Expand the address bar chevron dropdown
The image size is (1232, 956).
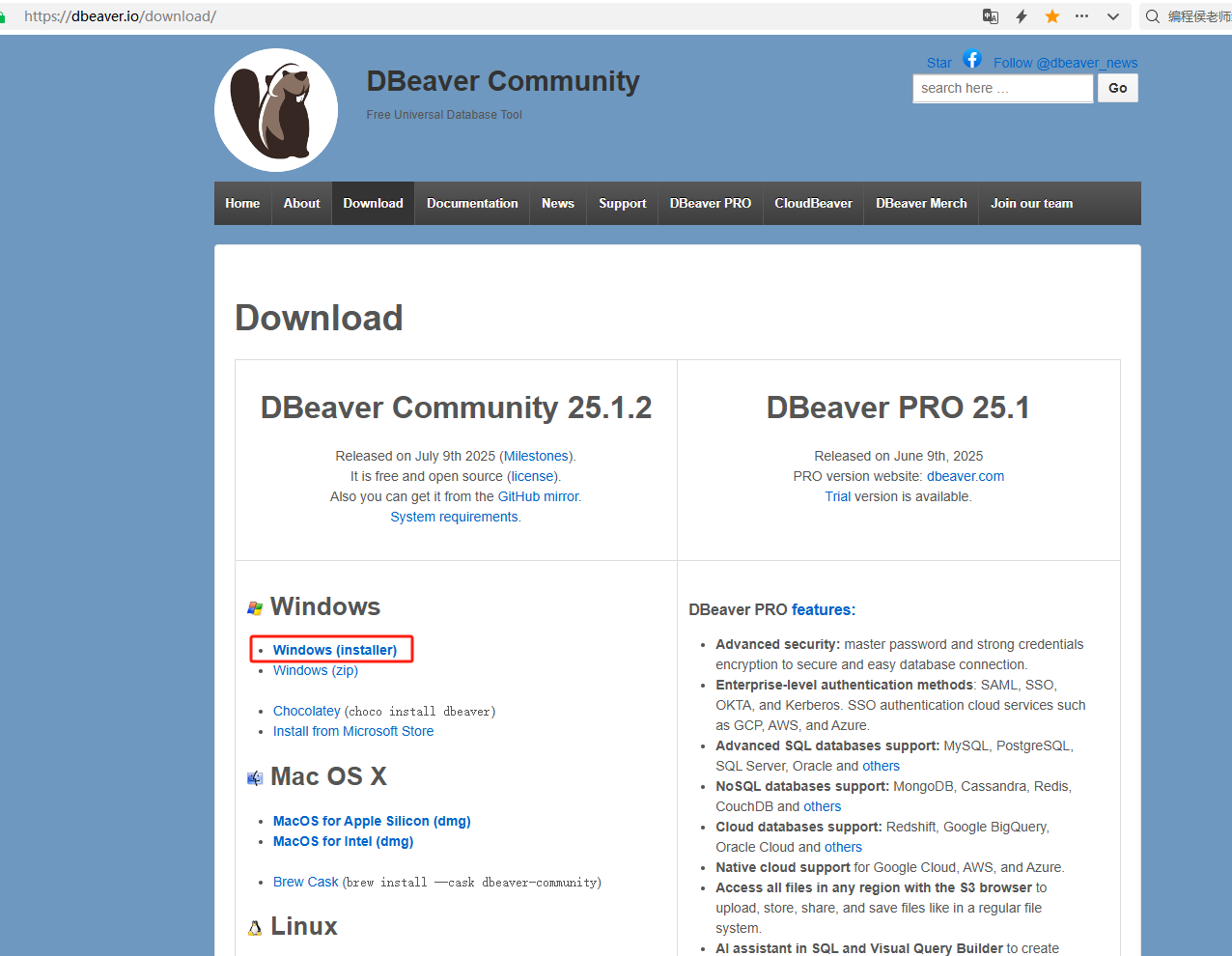click(1113, 16)
